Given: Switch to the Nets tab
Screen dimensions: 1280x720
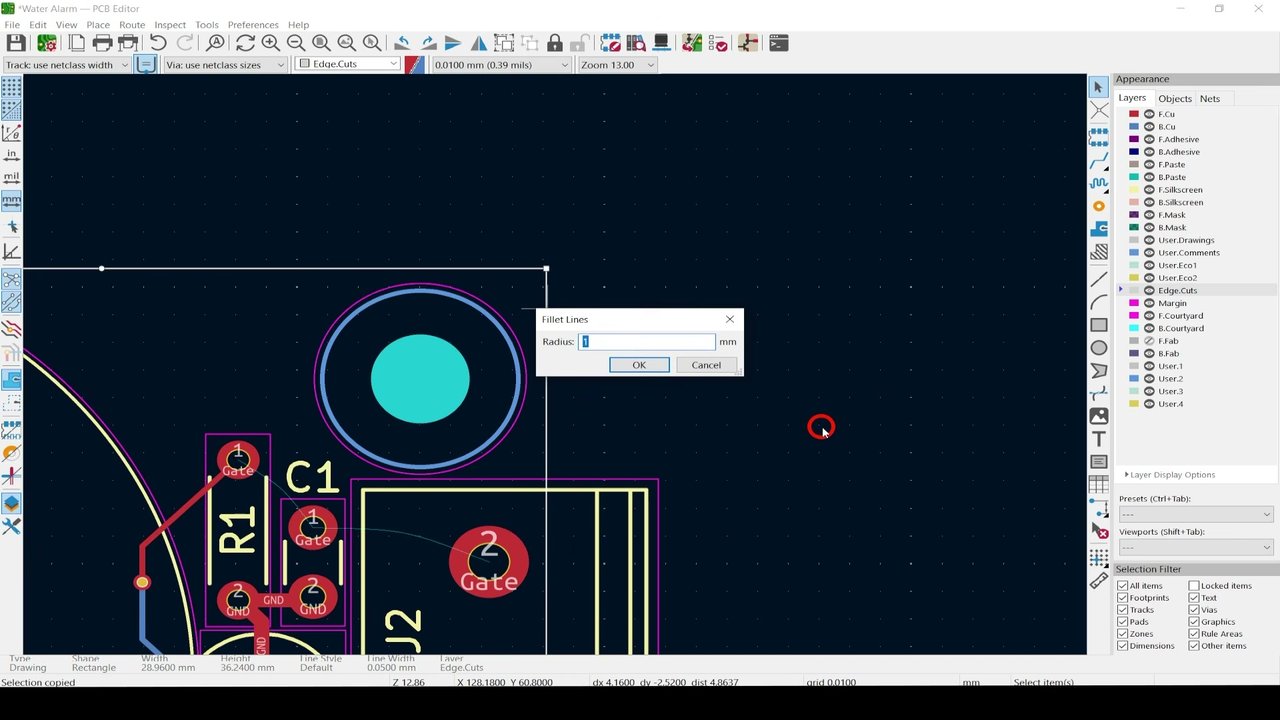Looking at the screenshot, I should click(1210, 99).
